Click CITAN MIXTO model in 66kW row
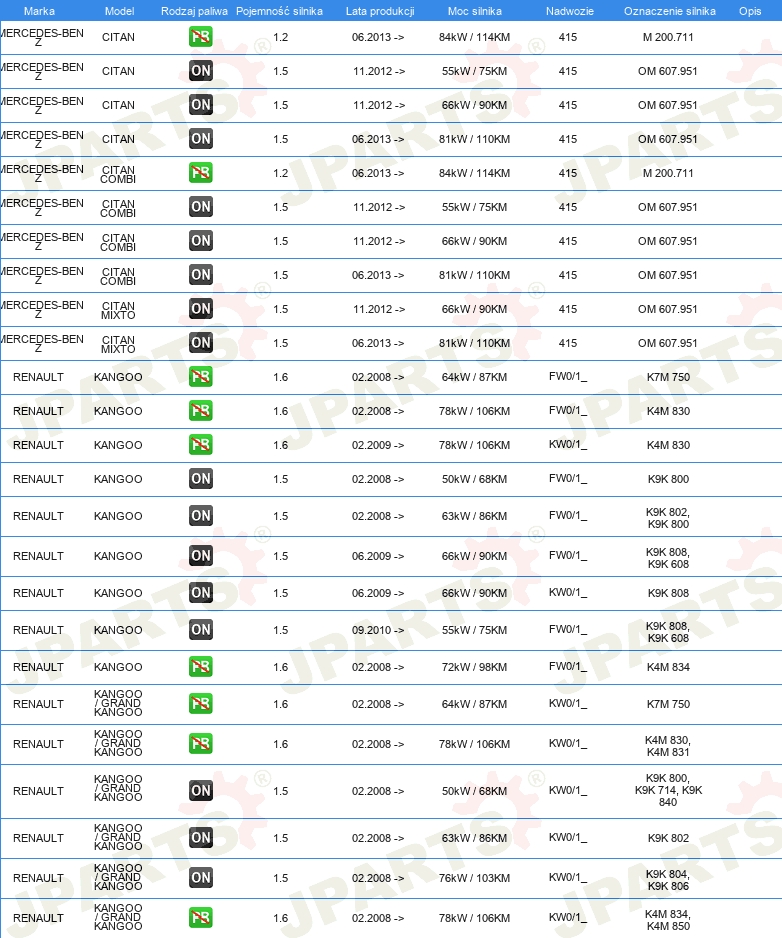Viewport: 782px width, 938px height. click(x=118, y=310)
